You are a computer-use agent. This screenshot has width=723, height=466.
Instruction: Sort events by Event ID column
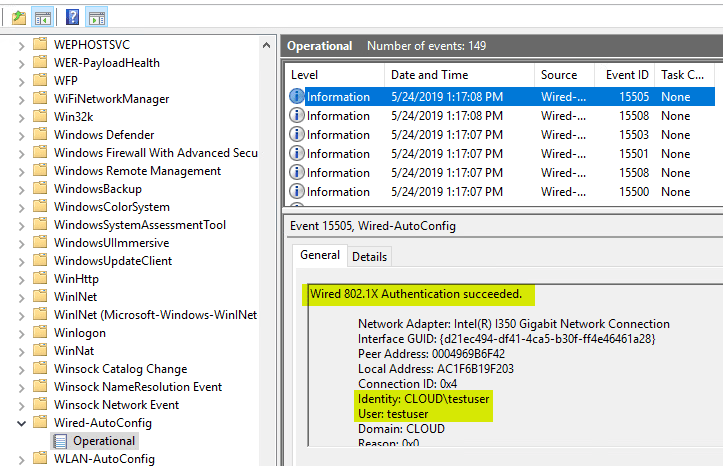(x=626, y=75)
